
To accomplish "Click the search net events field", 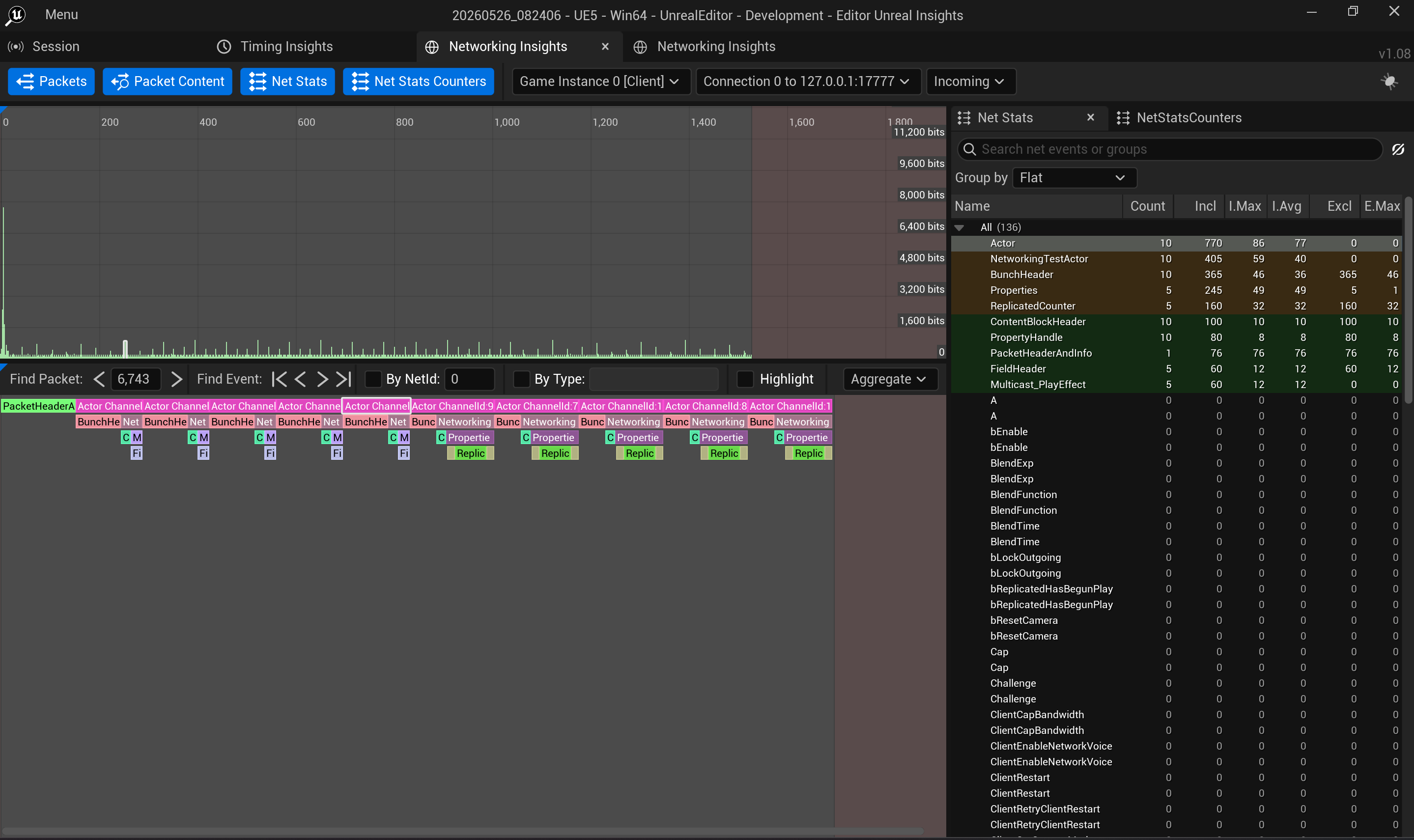I will point(1170,149).
